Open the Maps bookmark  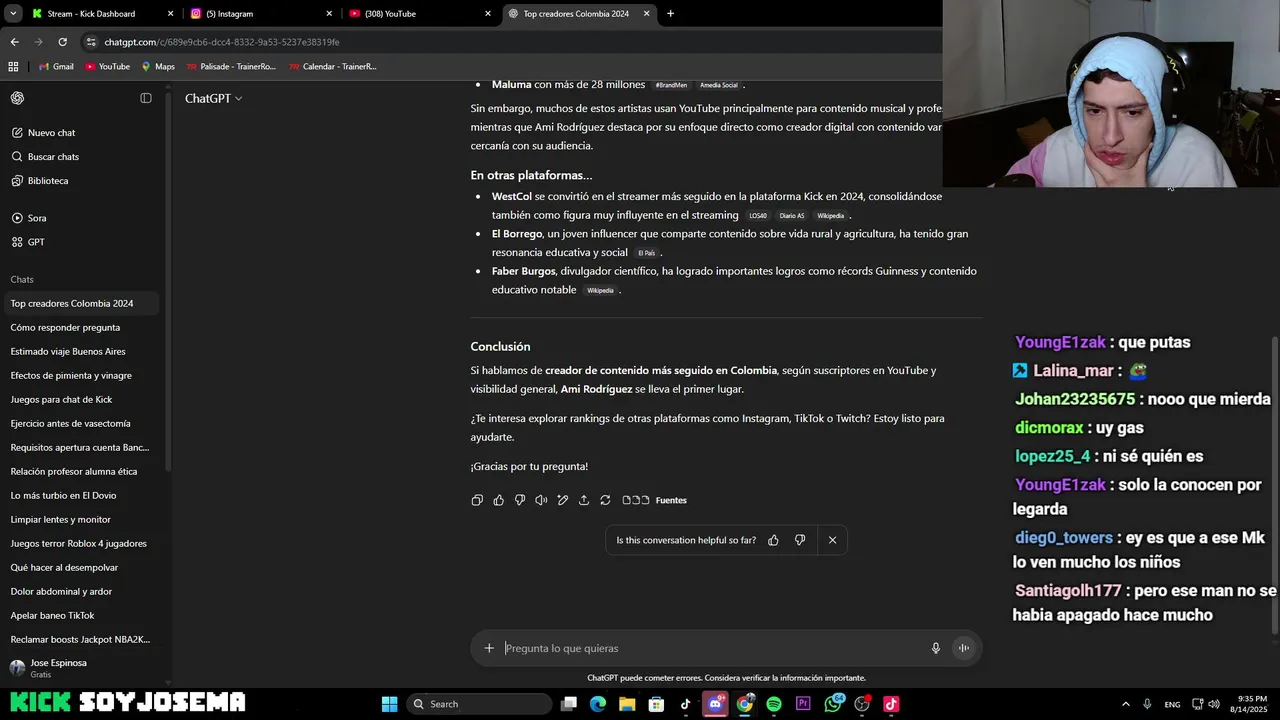158,67
